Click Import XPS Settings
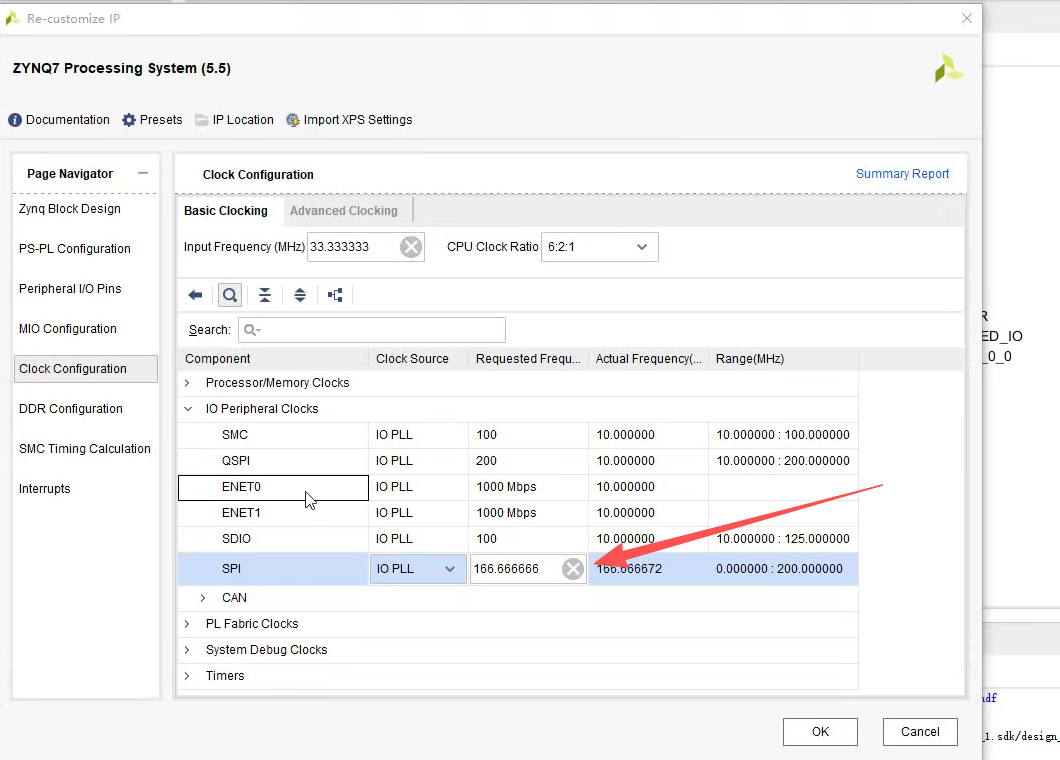 [349, 120]
